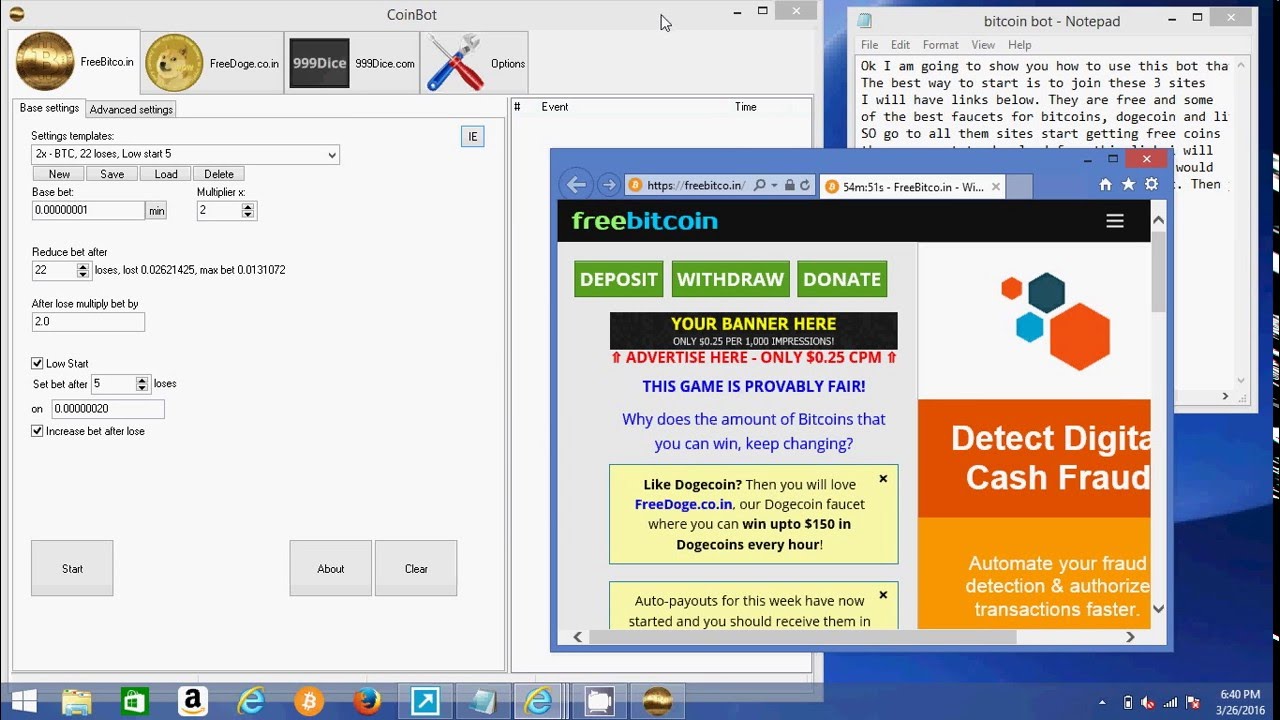Click the About button in CoinBot

(x=330, y=568)
